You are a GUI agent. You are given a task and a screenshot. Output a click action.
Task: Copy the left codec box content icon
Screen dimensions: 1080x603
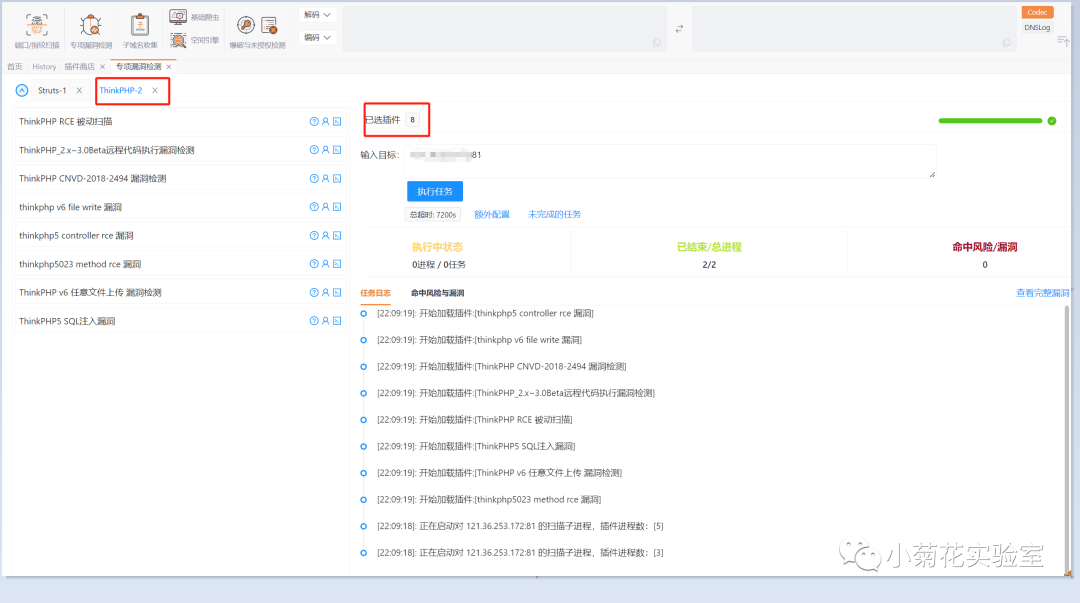pyautogui.click(x=656, y=43)
